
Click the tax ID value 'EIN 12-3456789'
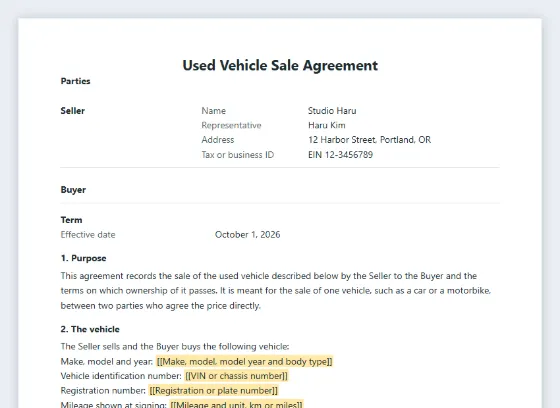point(340,155)
